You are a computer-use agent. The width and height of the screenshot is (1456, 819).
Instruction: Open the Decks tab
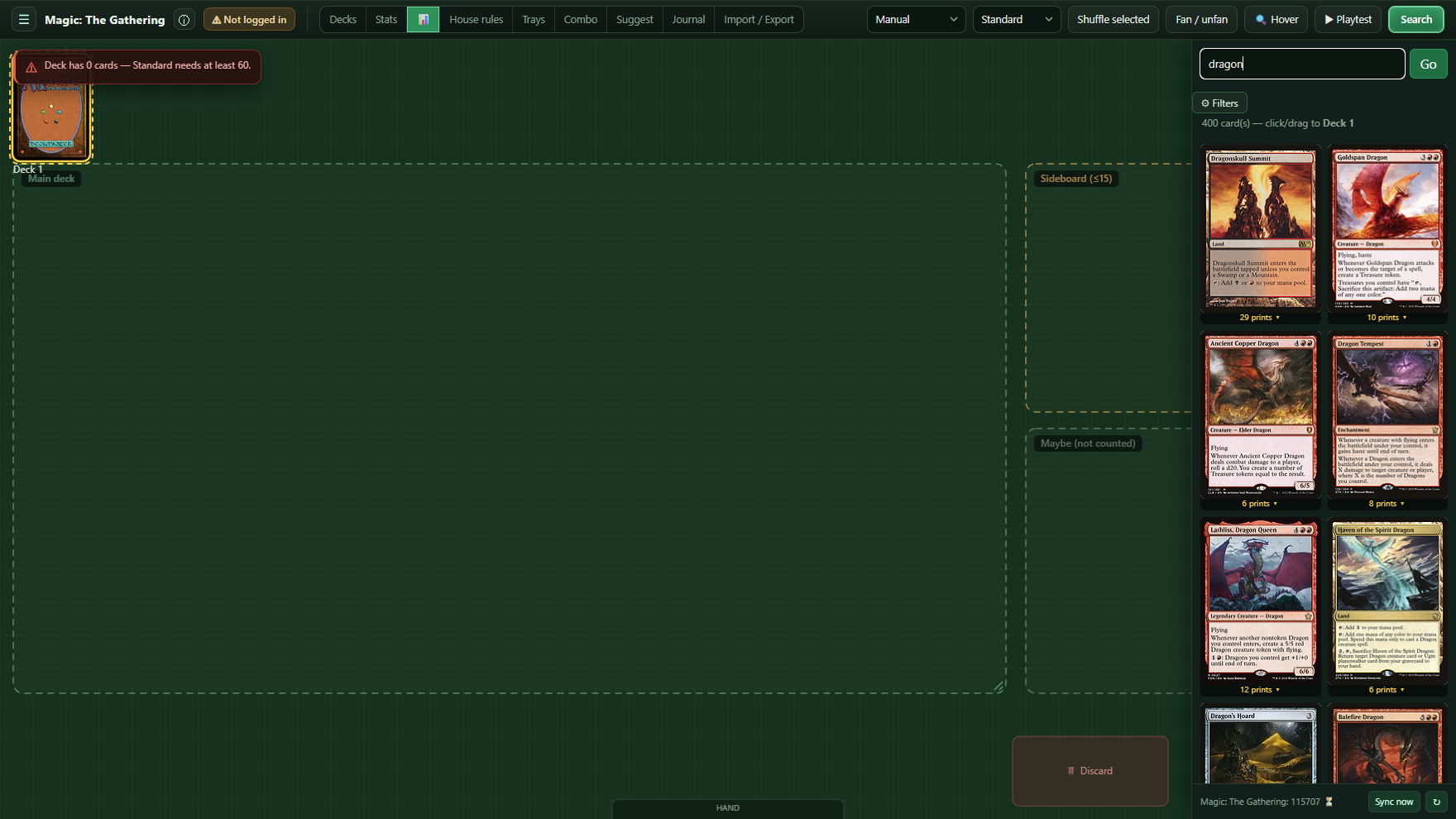point(342,19)
